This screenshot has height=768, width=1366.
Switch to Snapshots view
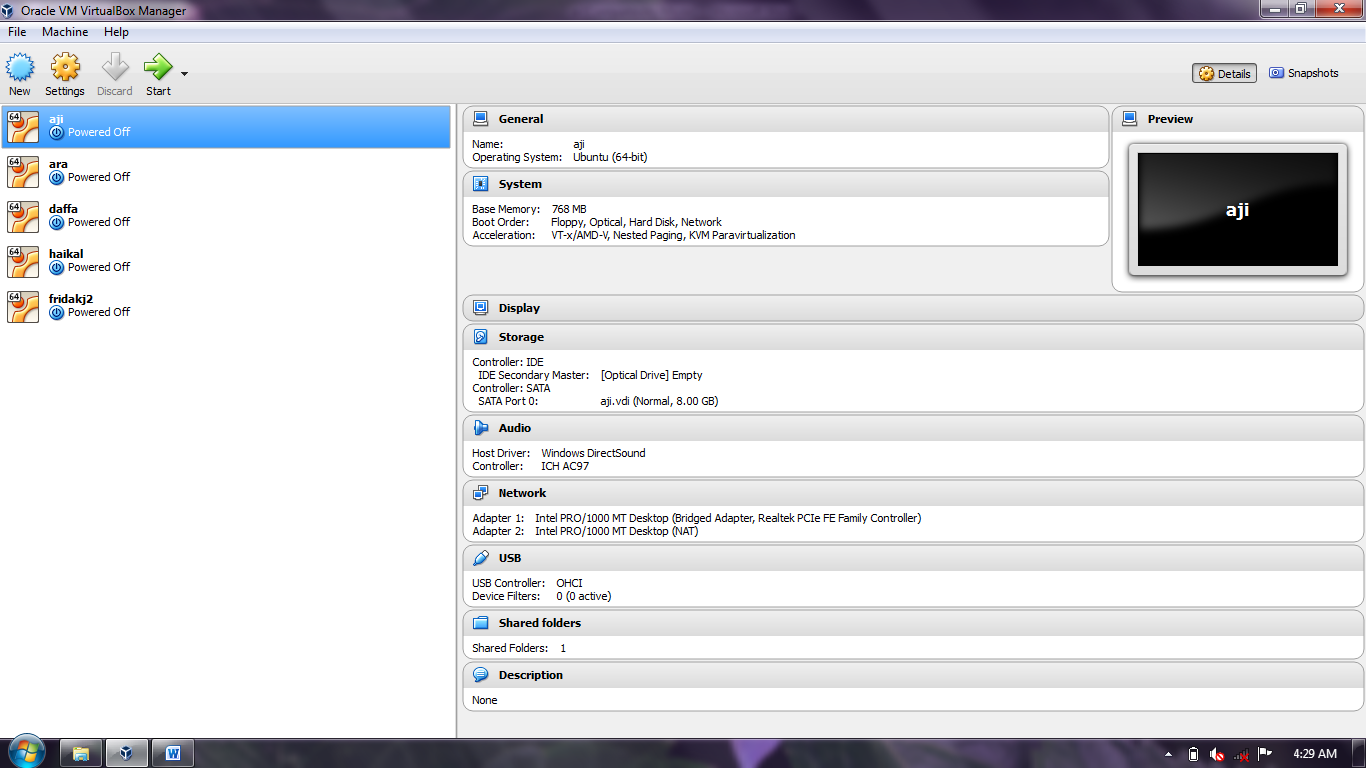pyautogui.click(x=1304, y=73)
